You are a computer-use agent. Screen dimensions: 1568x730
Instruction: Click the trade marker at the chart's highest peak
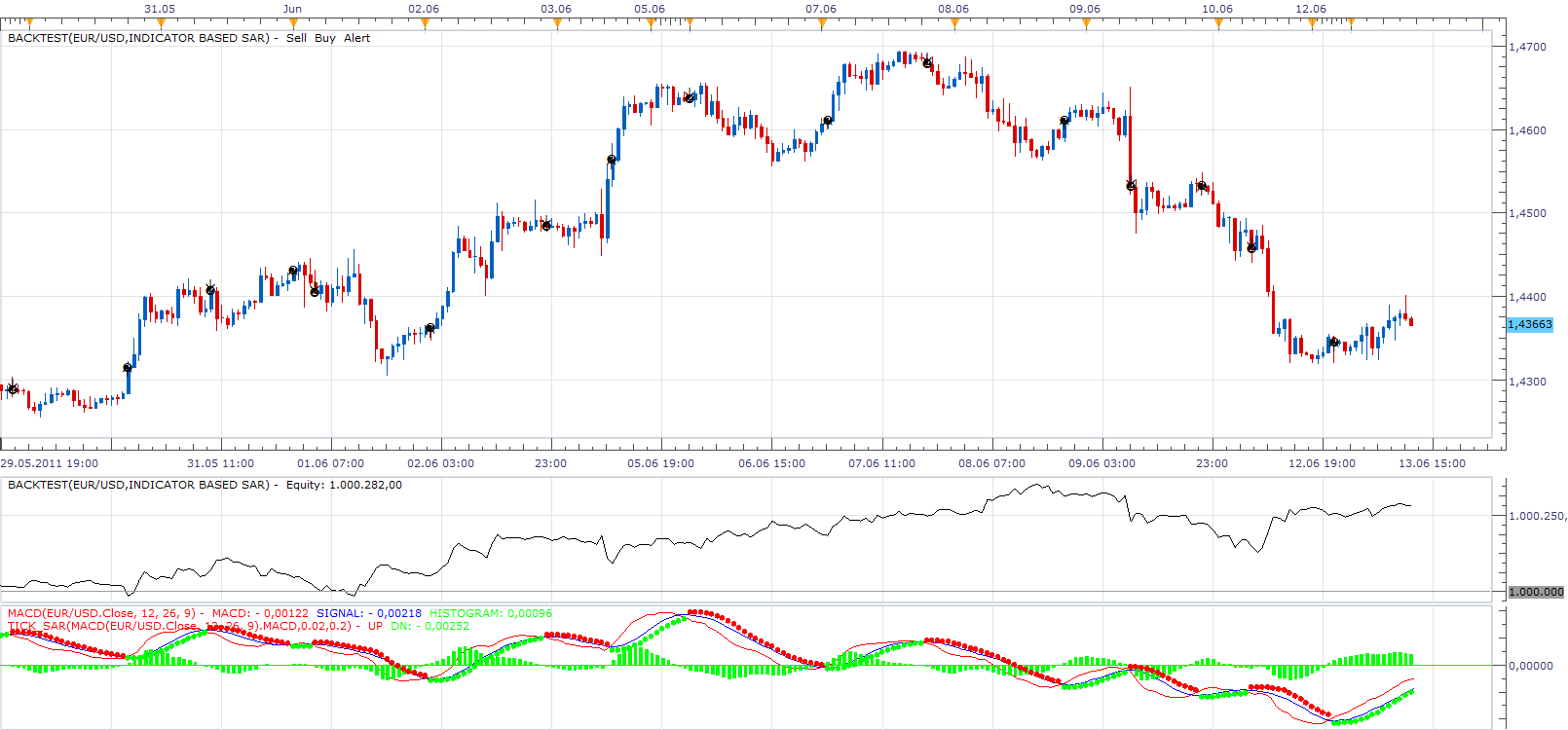point(928,63)
